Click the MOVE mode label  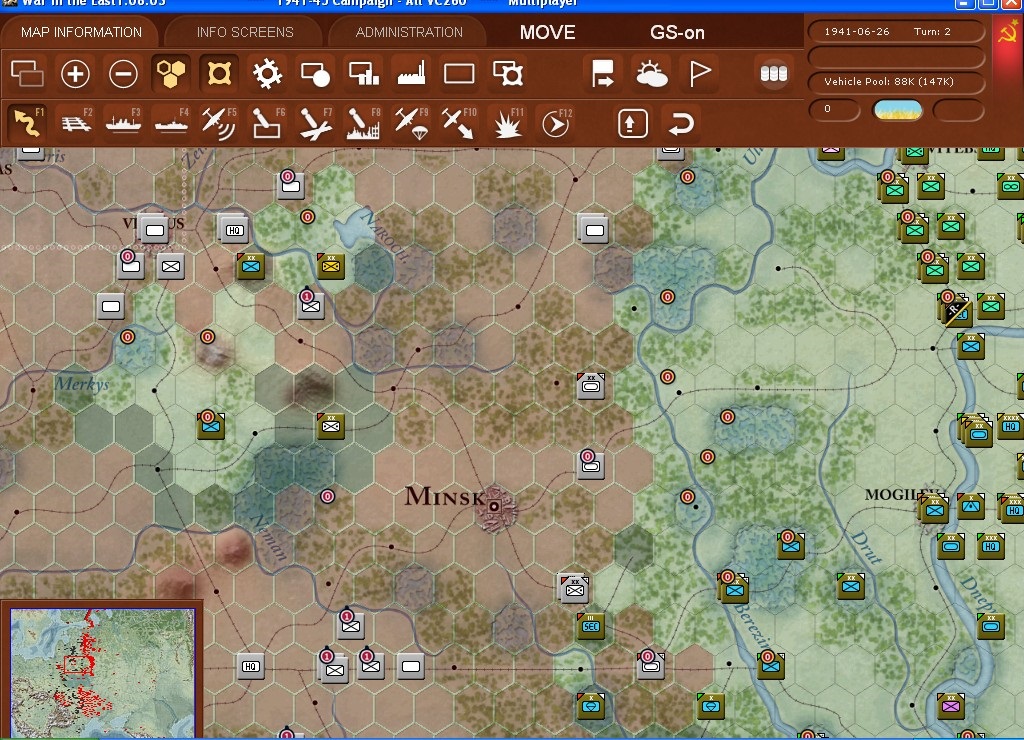coord(547,32)
